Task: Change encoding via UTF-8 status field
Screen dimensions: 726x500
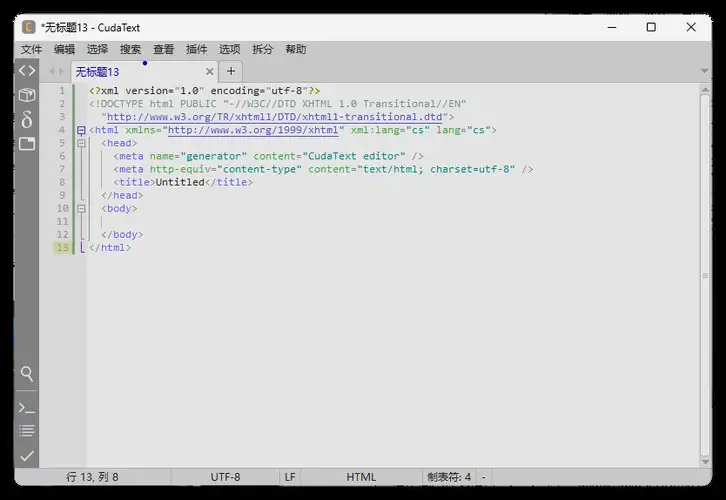Action: [x=225, y=477]
